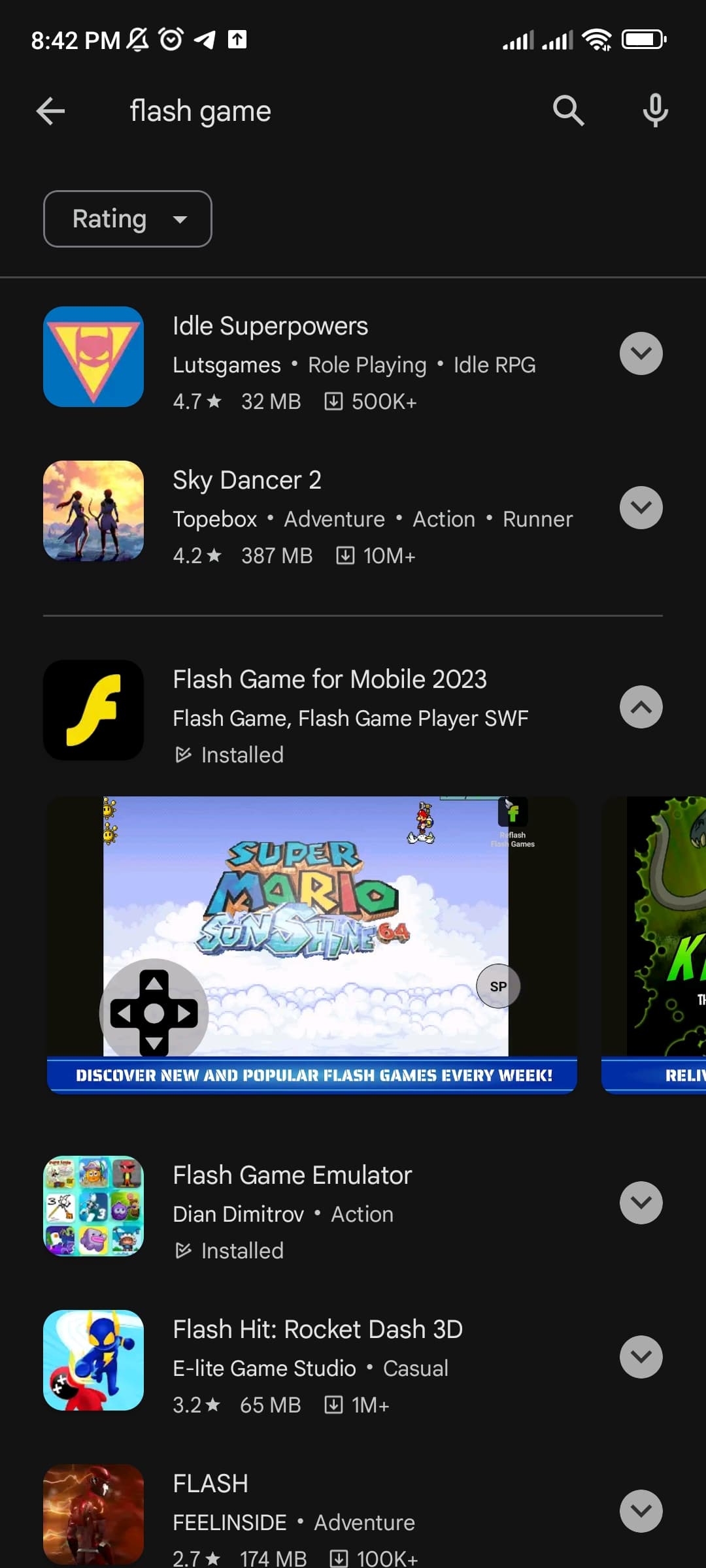Open FLASH by FEELINSIDE app icon
This screenshot has width=706, height=1568.
coord(93,1514)
